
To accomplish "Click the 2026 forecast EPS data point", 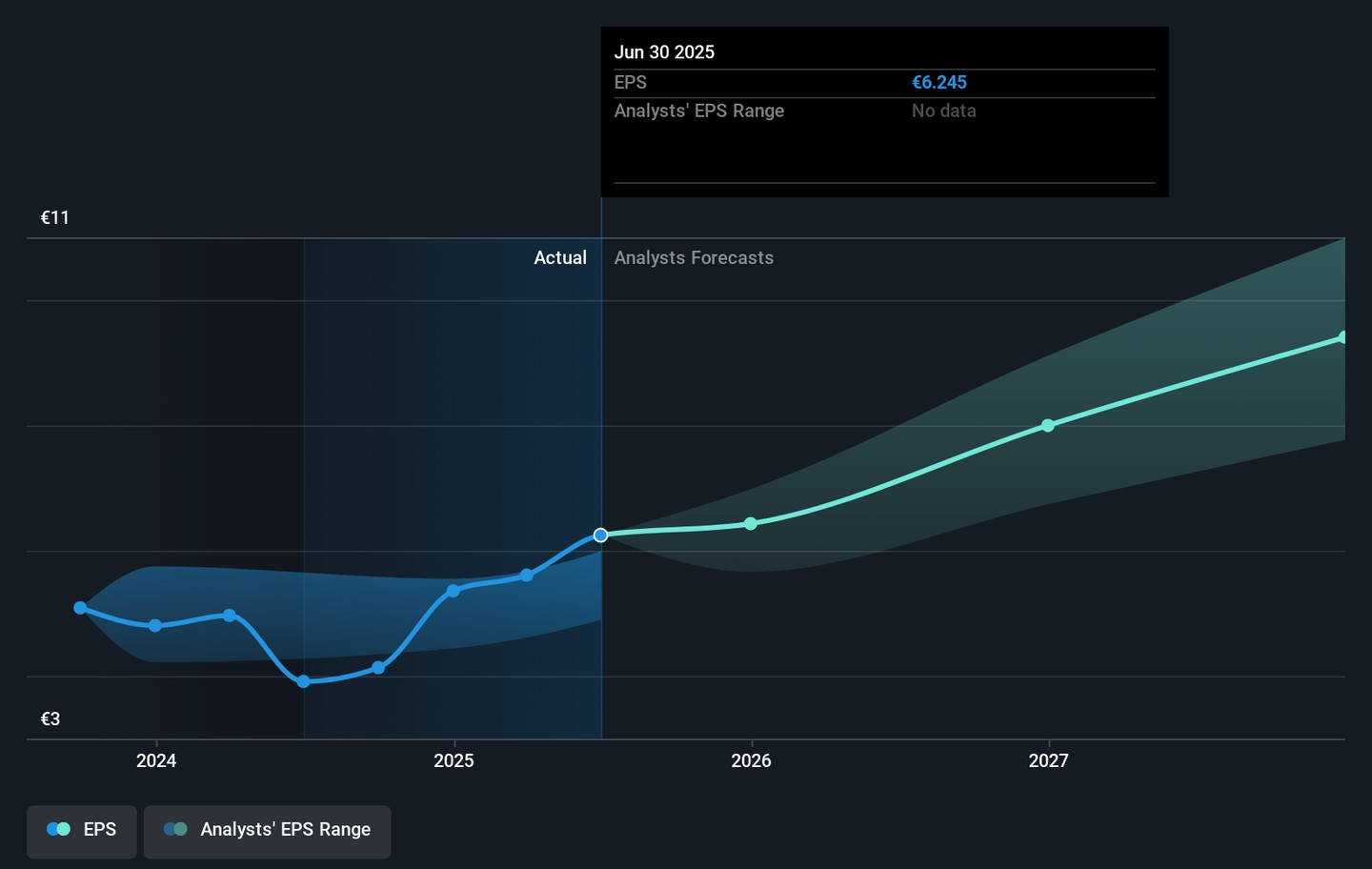I will coord(751,524).
